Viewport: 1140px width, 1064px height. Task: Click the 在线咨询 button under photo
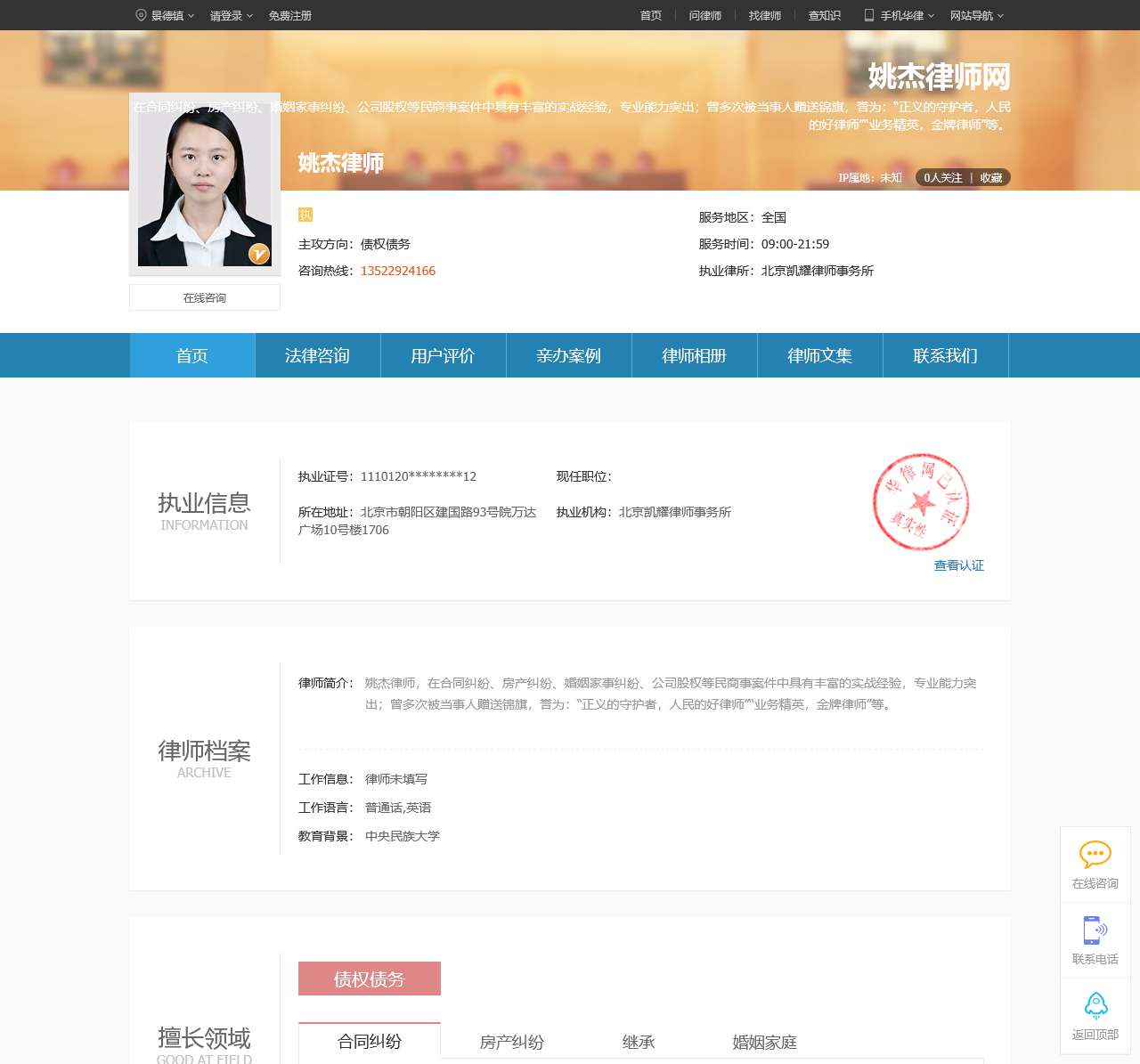coord(205,298)
